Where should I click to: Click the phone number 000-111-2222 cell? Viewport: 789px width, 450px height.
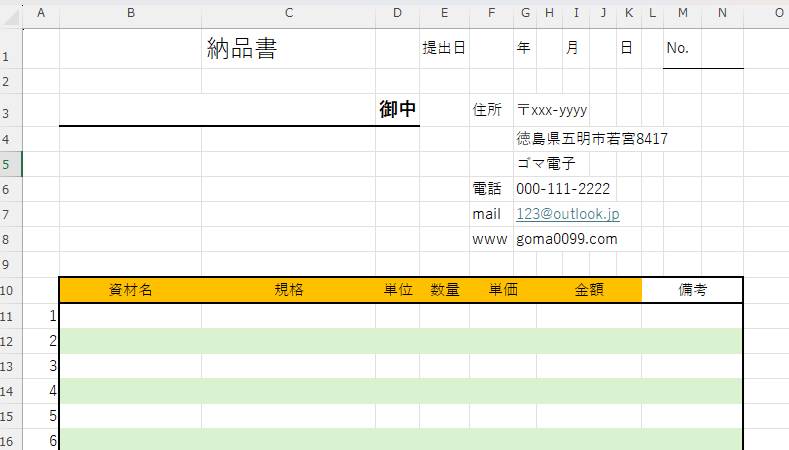point(563,189)
